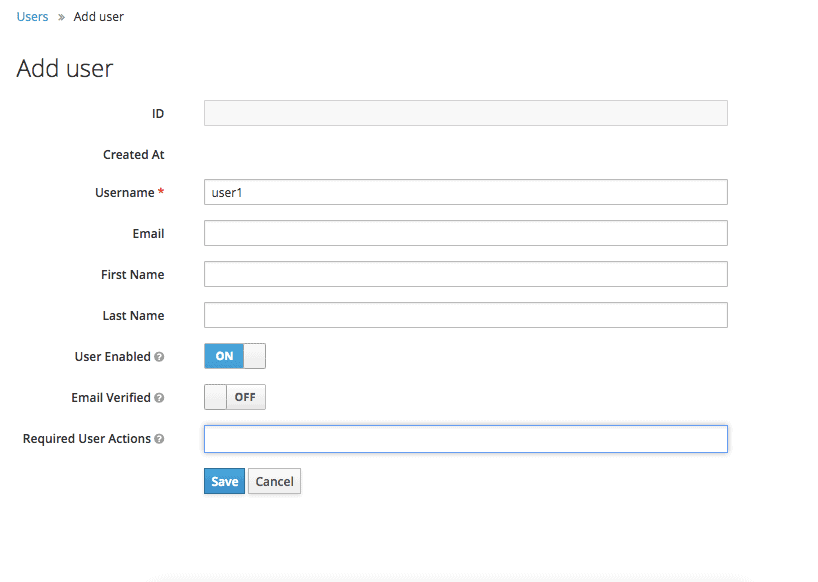Viewport: 818px width, 582px height.
Task: Save the new user
Action: point(224,481)
